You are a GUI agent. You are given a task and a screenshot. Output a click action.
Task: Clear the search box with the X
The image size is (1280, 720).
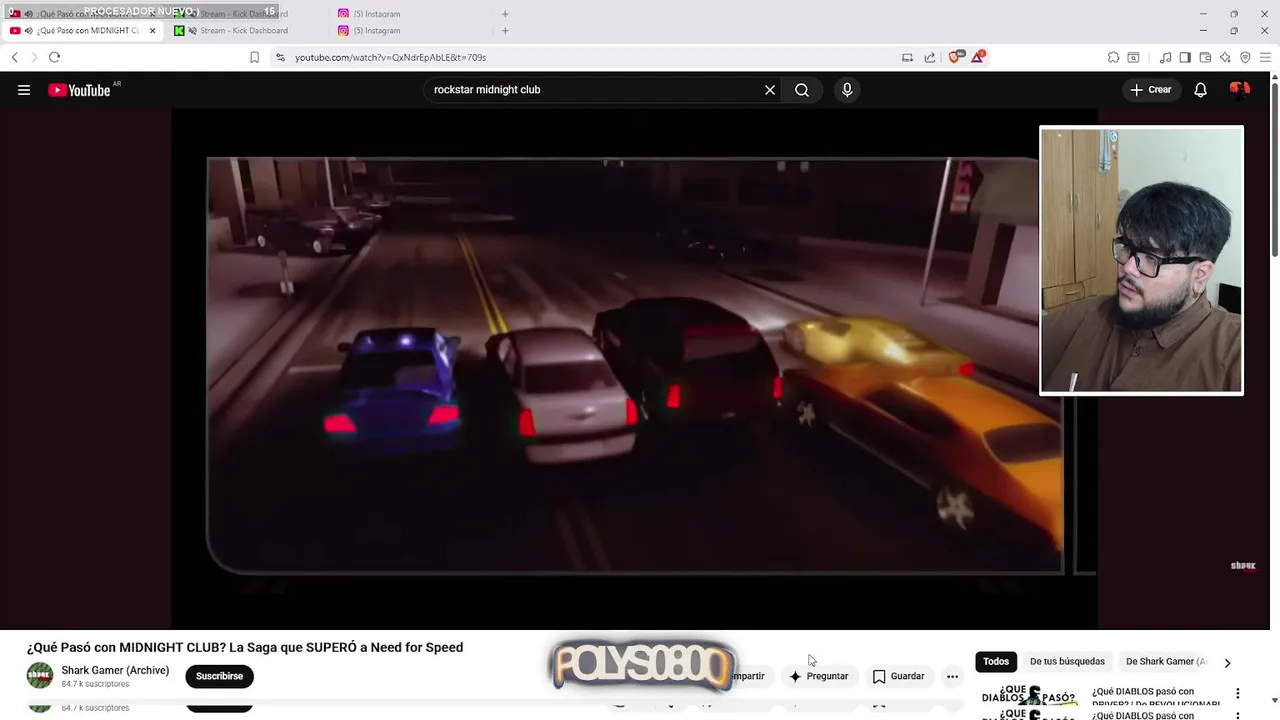pyautogui.click(x=770, y=90)
